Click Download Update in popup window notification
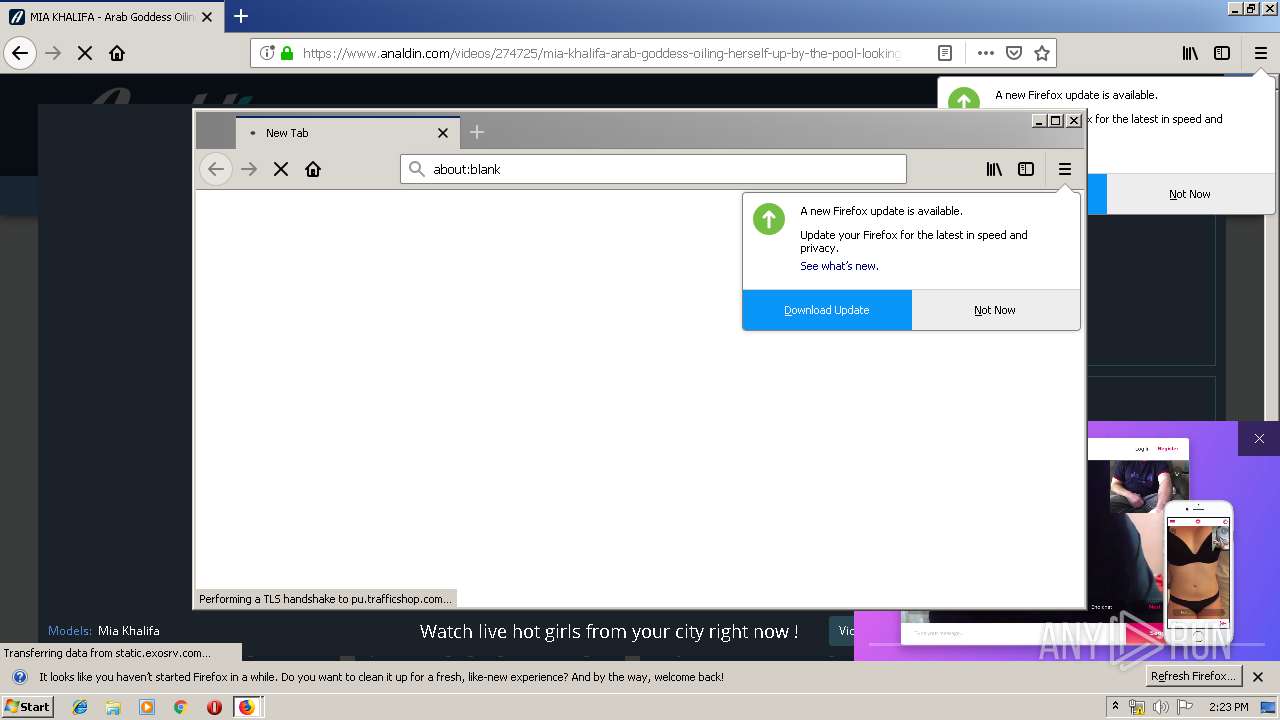This screenshot has height=720, width=1280. 827,310
